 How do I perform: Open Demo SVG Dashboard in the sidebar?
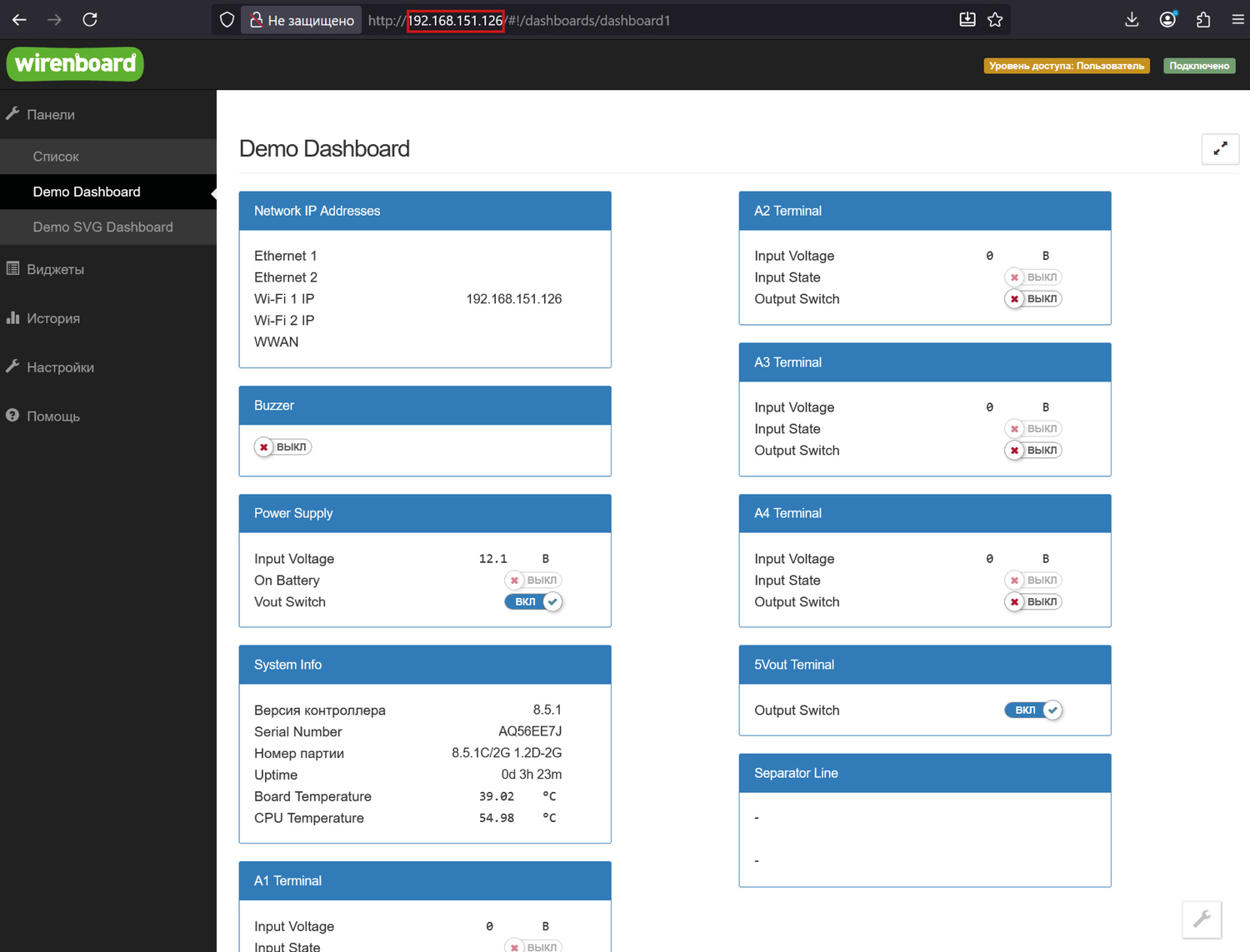point(102,227)
